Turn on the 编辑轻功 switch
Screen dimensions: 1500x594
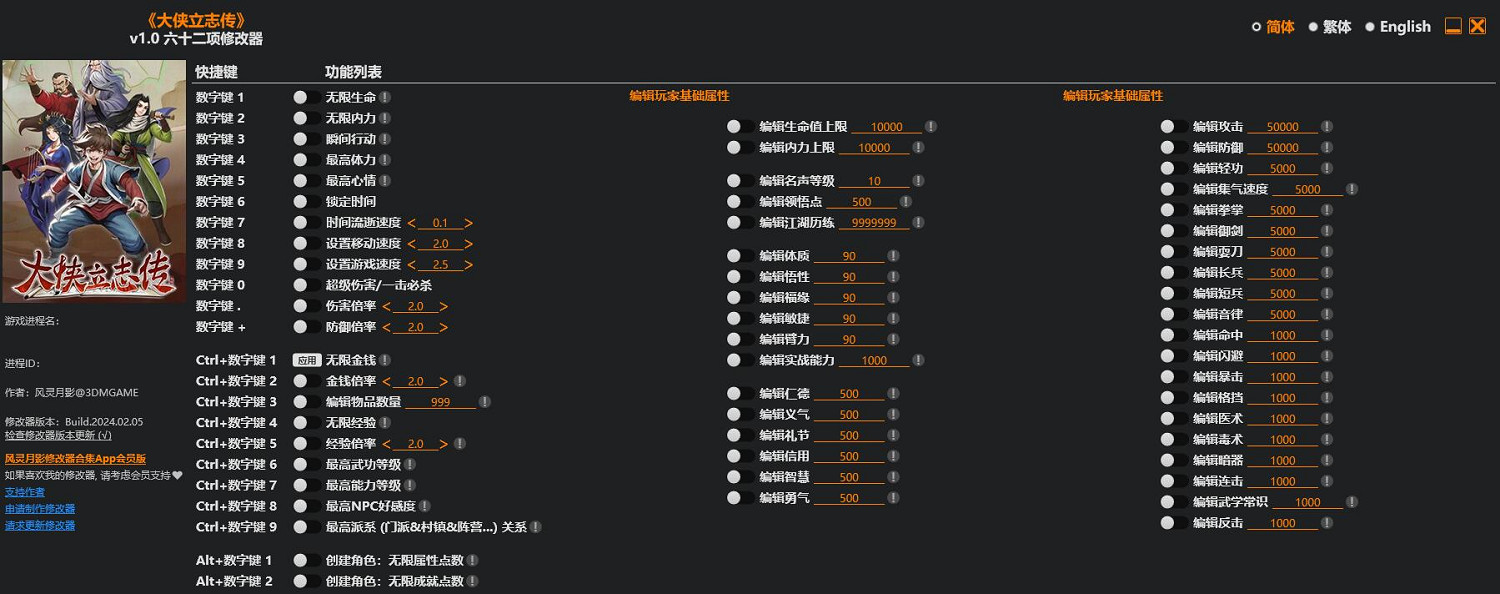click(x=1174, y=169)
